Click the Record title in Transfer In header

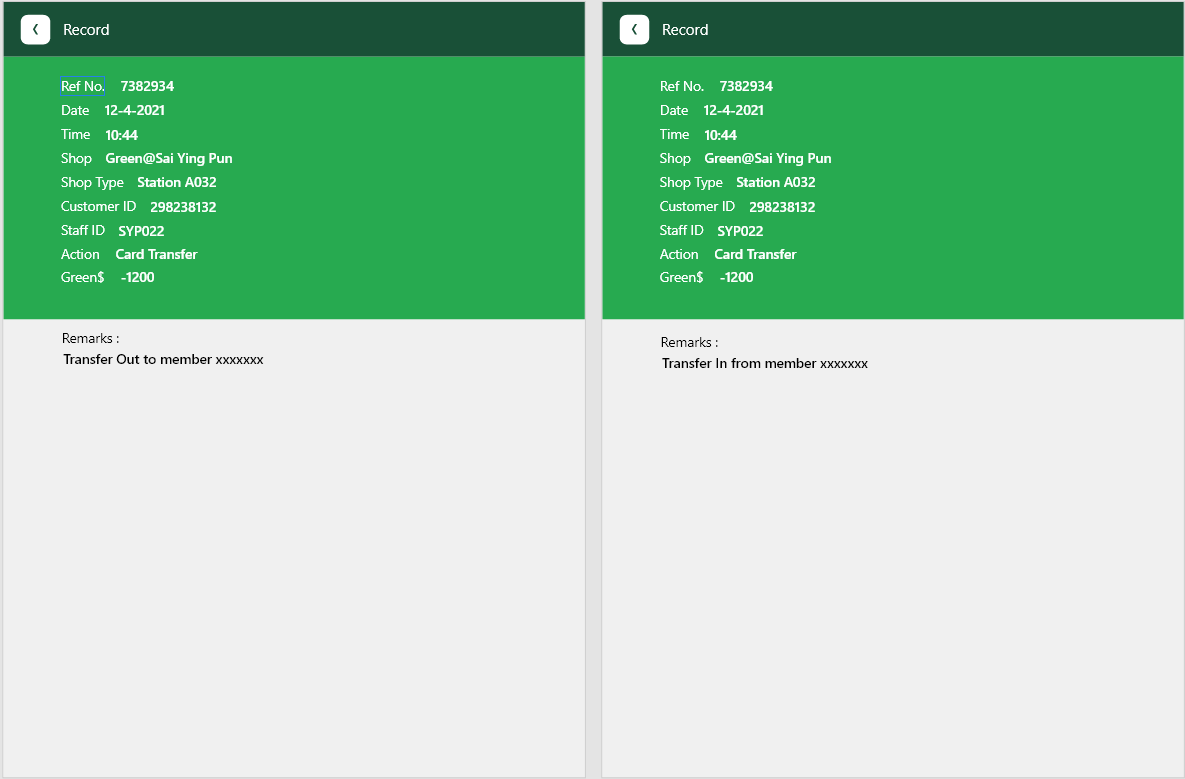pyautogui.click(x=685, y=30)
